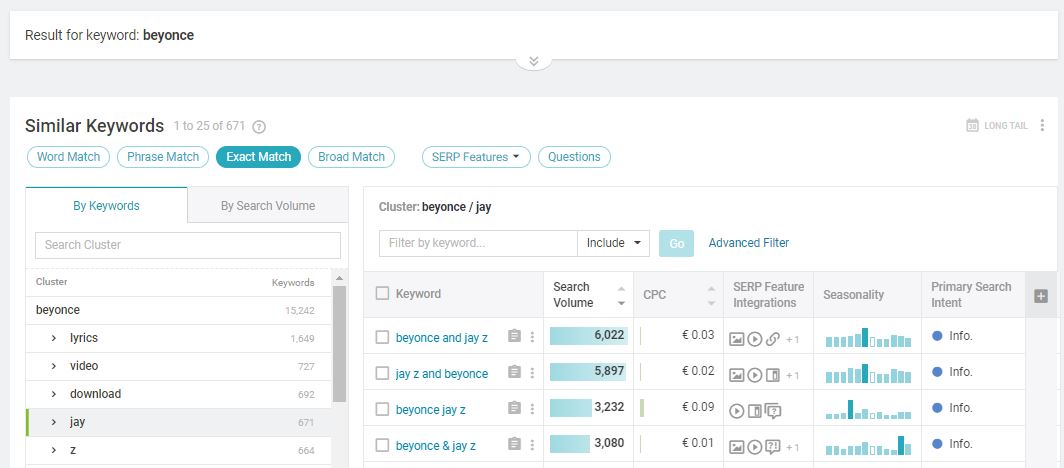The image size is (1064, 468).
Task: Check the 'beyonce jay z' row checkbox
Action: (383, 409)
